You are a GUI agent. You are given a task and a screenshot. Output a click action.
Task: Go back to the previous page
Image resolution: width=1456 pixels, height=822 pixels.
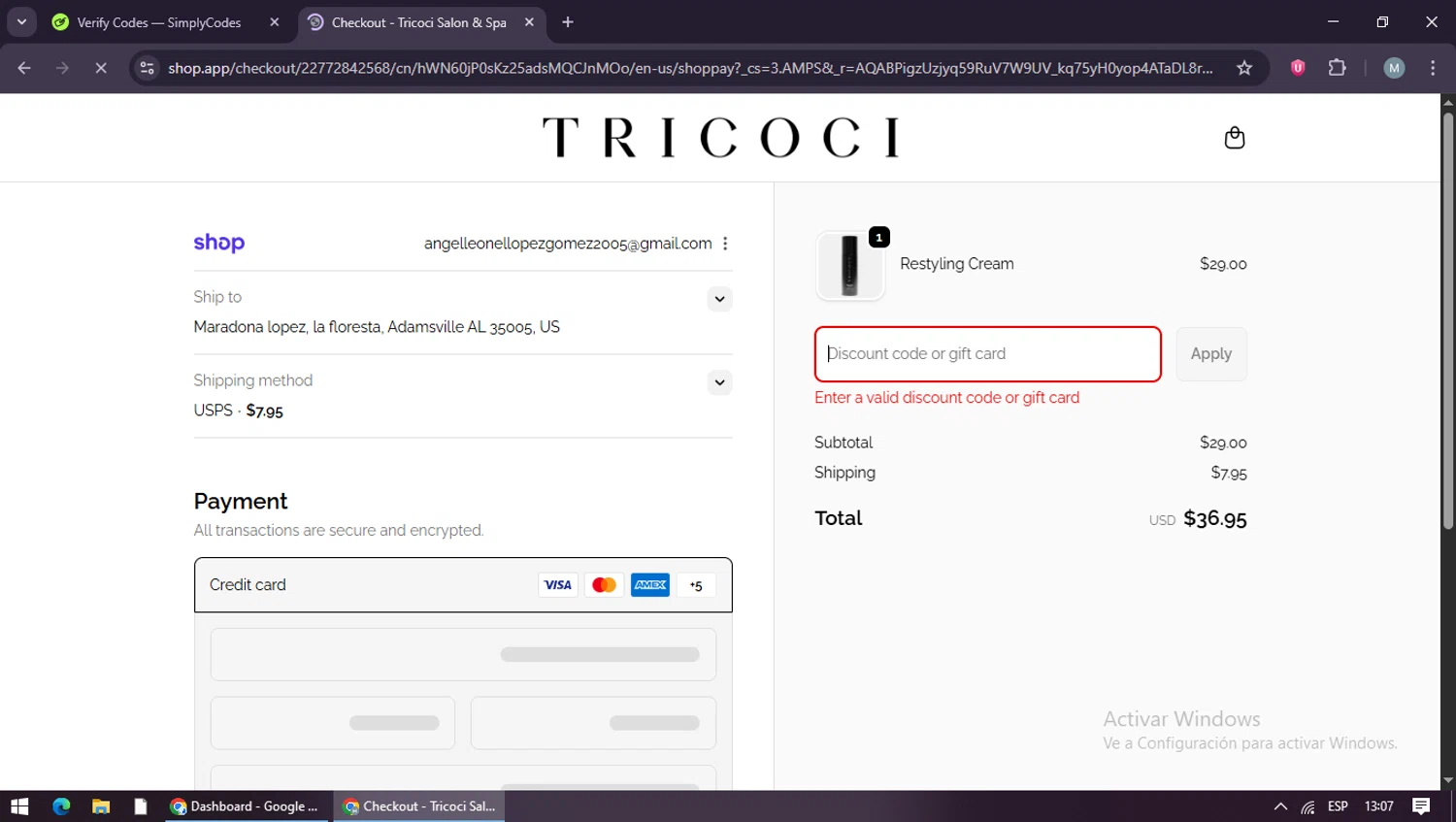24,68
